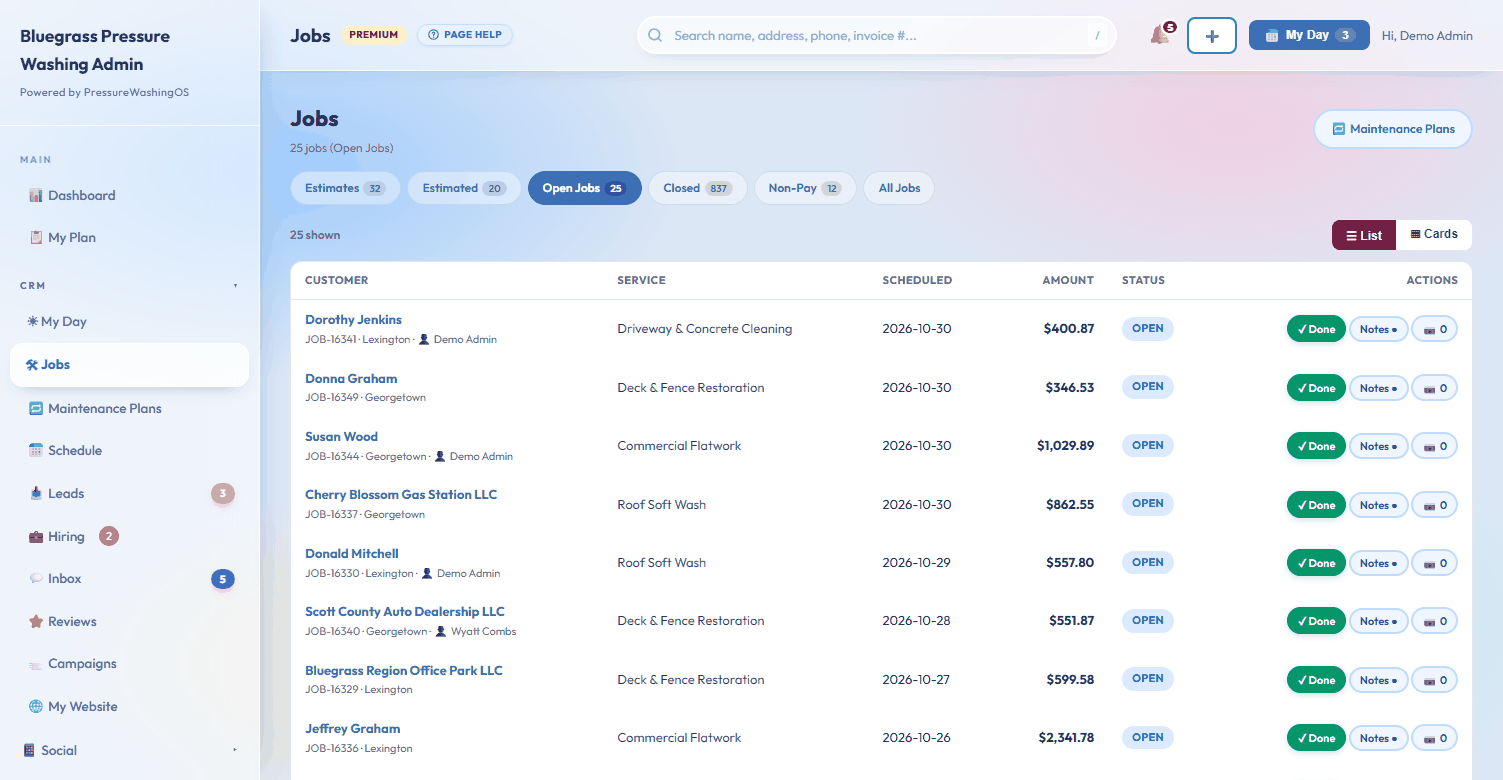Open customer Donna Graham

pos(351,379)
